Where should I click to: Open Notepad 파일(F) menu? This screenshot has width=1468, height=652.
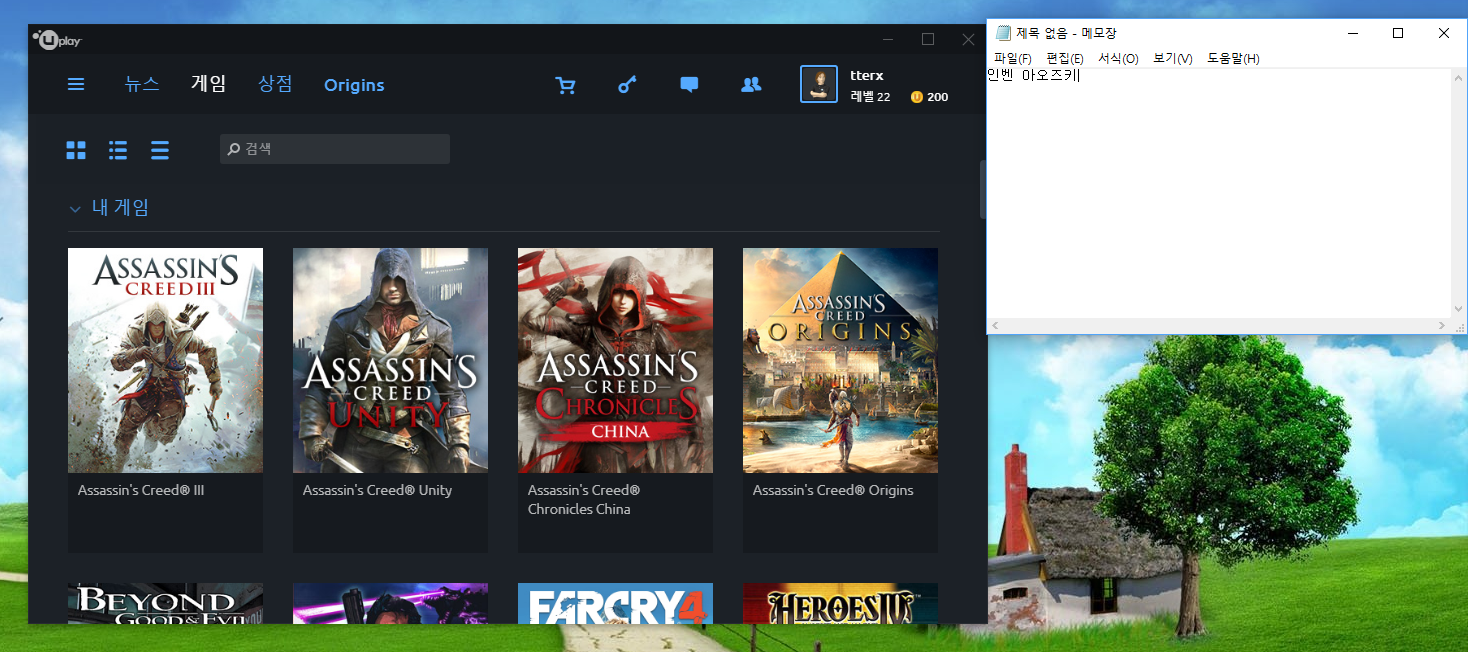click(x=1013, y=58)
